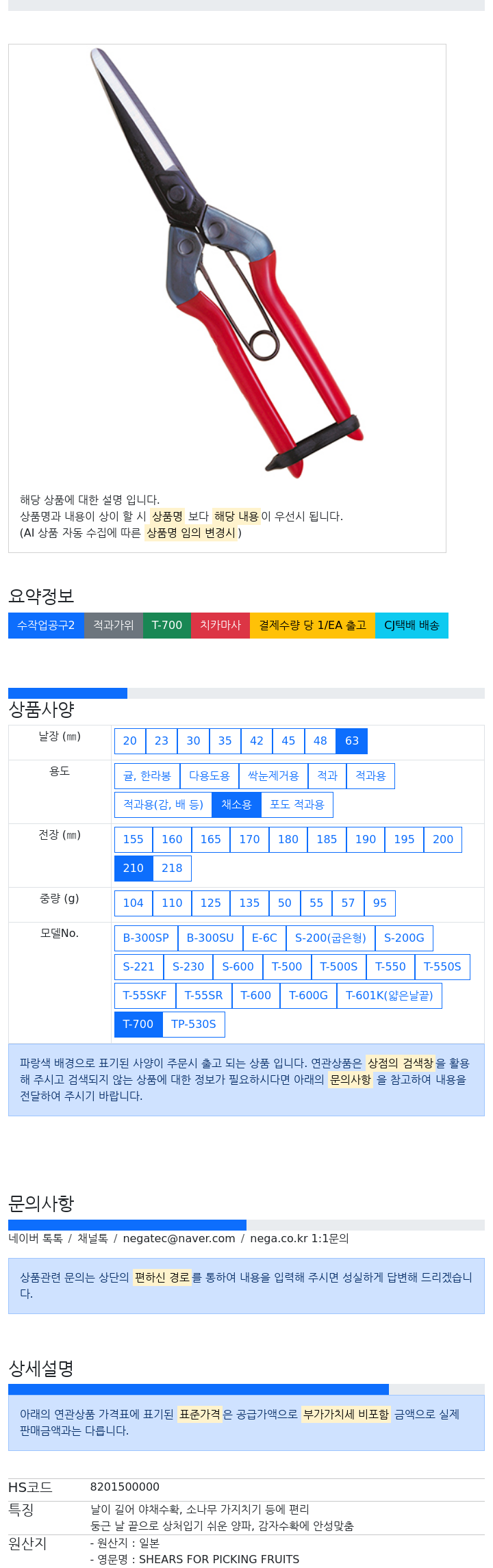Select the 귤, 한라봉 usage option
The image size is (493, 1568).
tap(147, 776)
